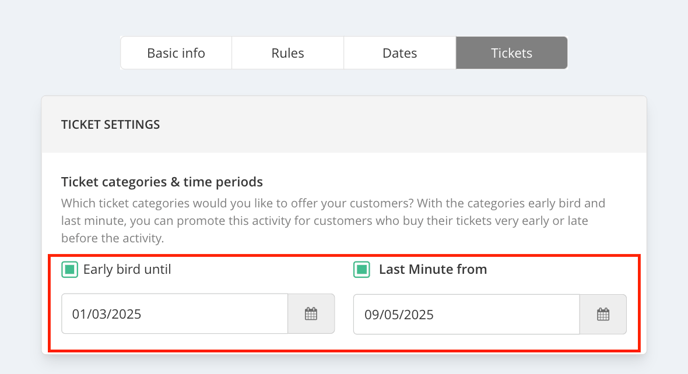Switch to the Basic info tab
The height and width of the screenshot is (374, 688).
coord(176,53)
